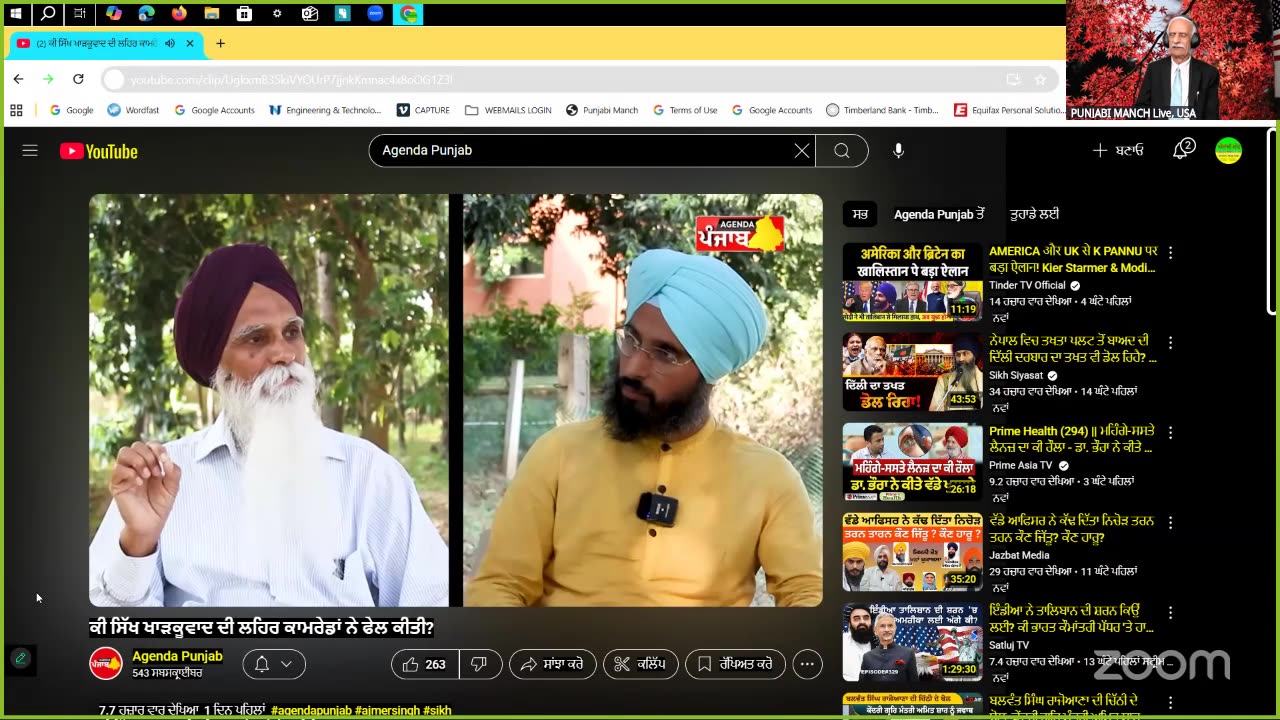Expand the subscription notification bell dropdown

pos(273,664)
